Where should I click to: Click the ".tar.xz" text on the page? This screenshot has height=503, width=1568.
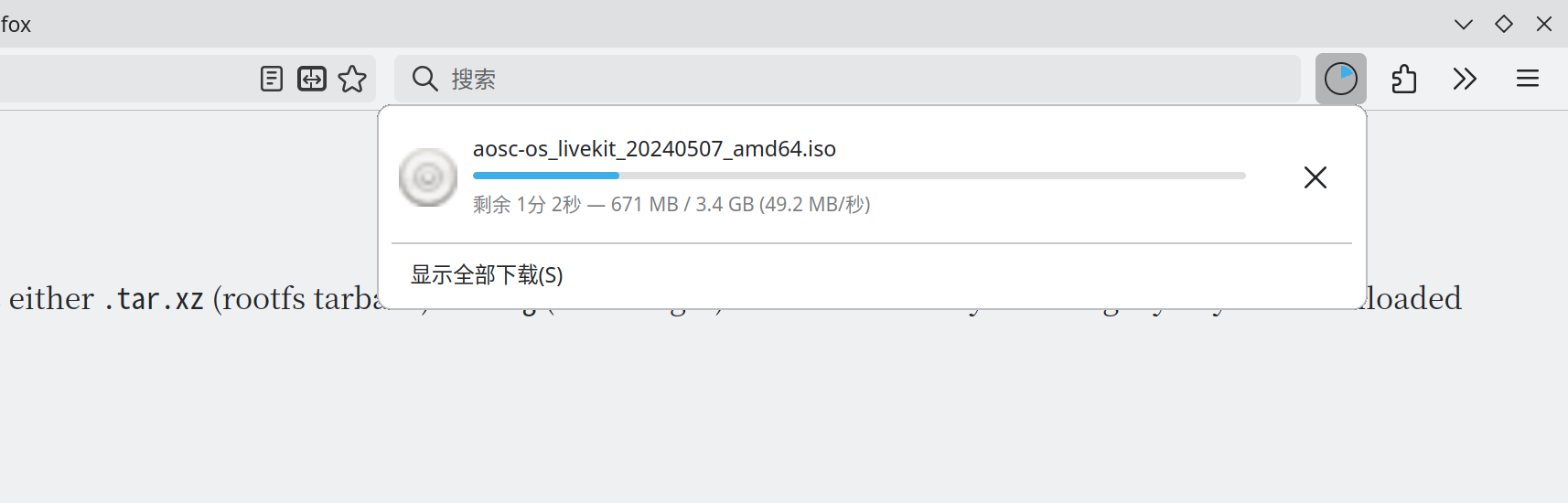pyautogui.click(x=154, y=299)
